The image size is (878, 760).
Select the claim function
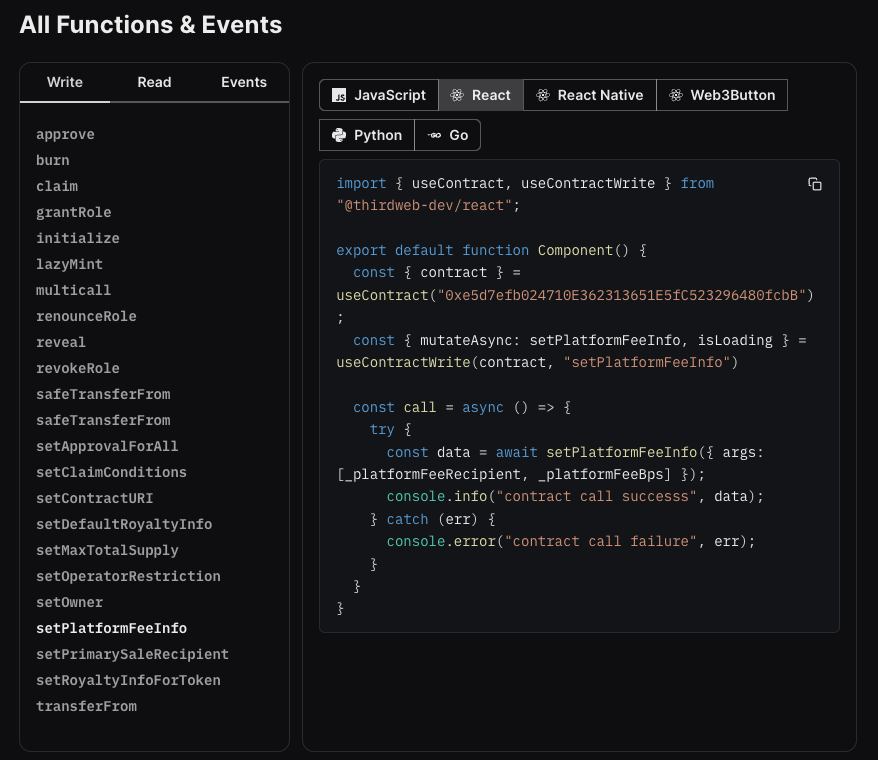pyautogui.click(x=57, y=186)
